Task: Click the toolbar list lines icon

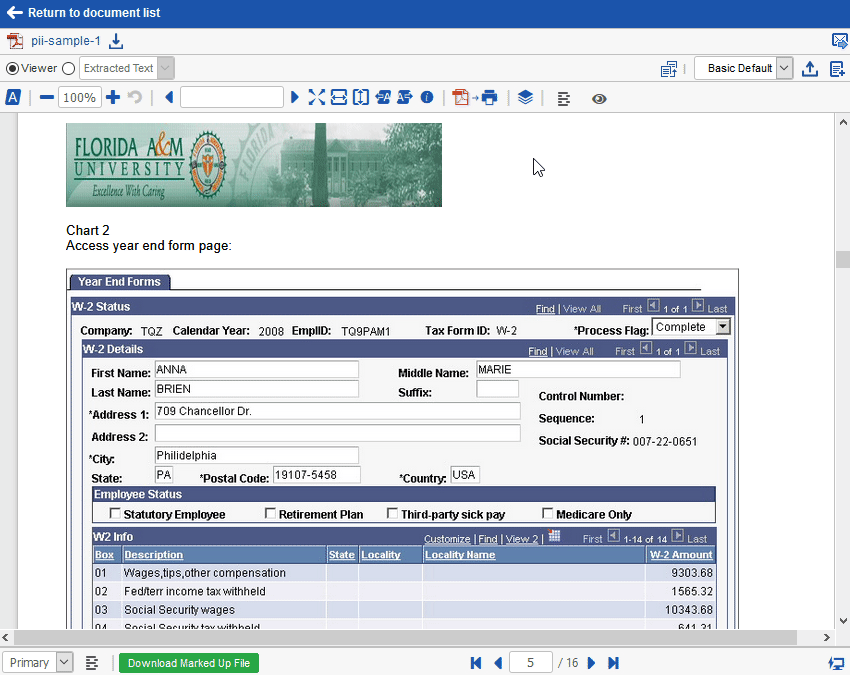Action: 564,99
